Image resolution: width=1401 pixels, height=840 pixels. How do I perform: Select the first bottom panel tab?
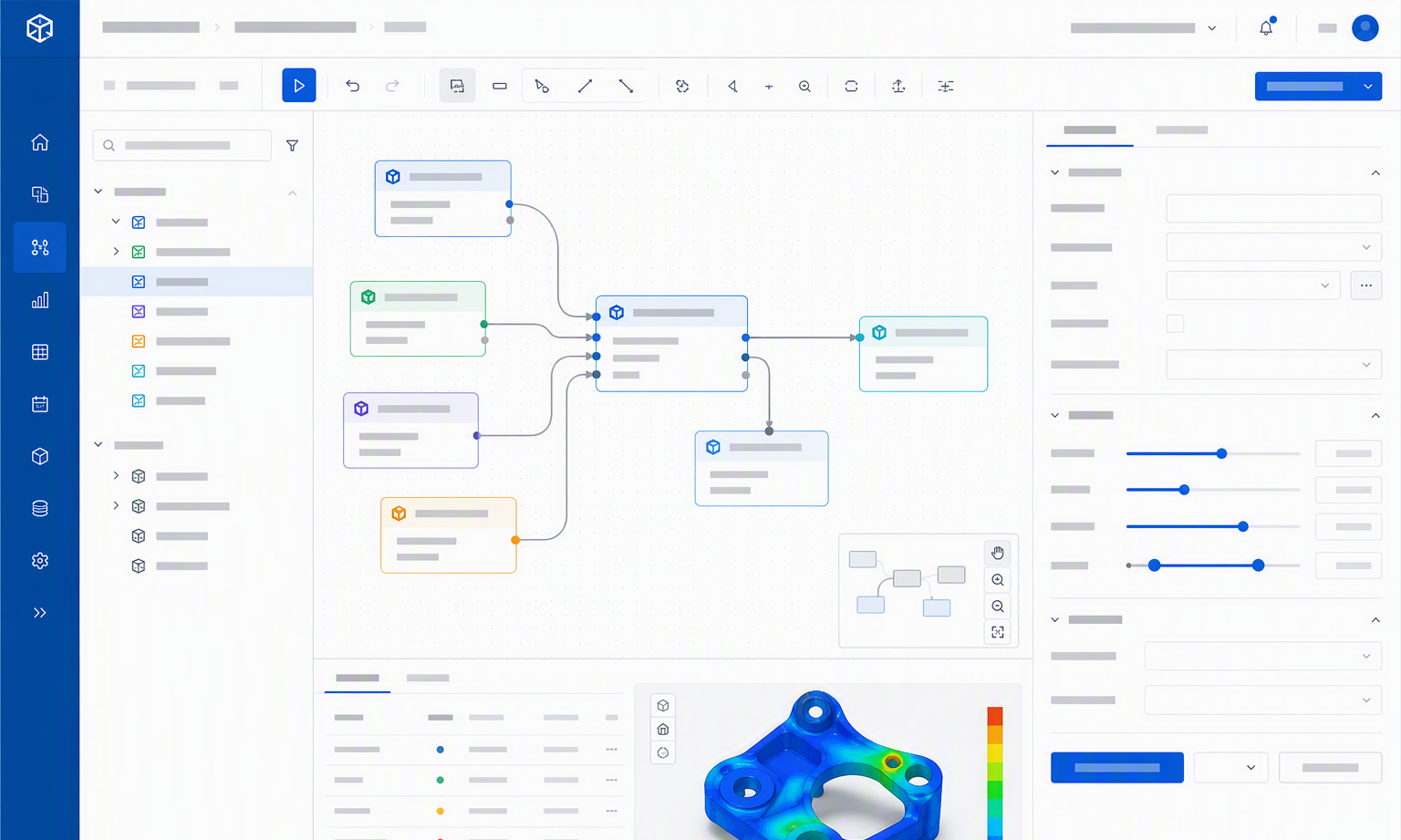[358, 679]
